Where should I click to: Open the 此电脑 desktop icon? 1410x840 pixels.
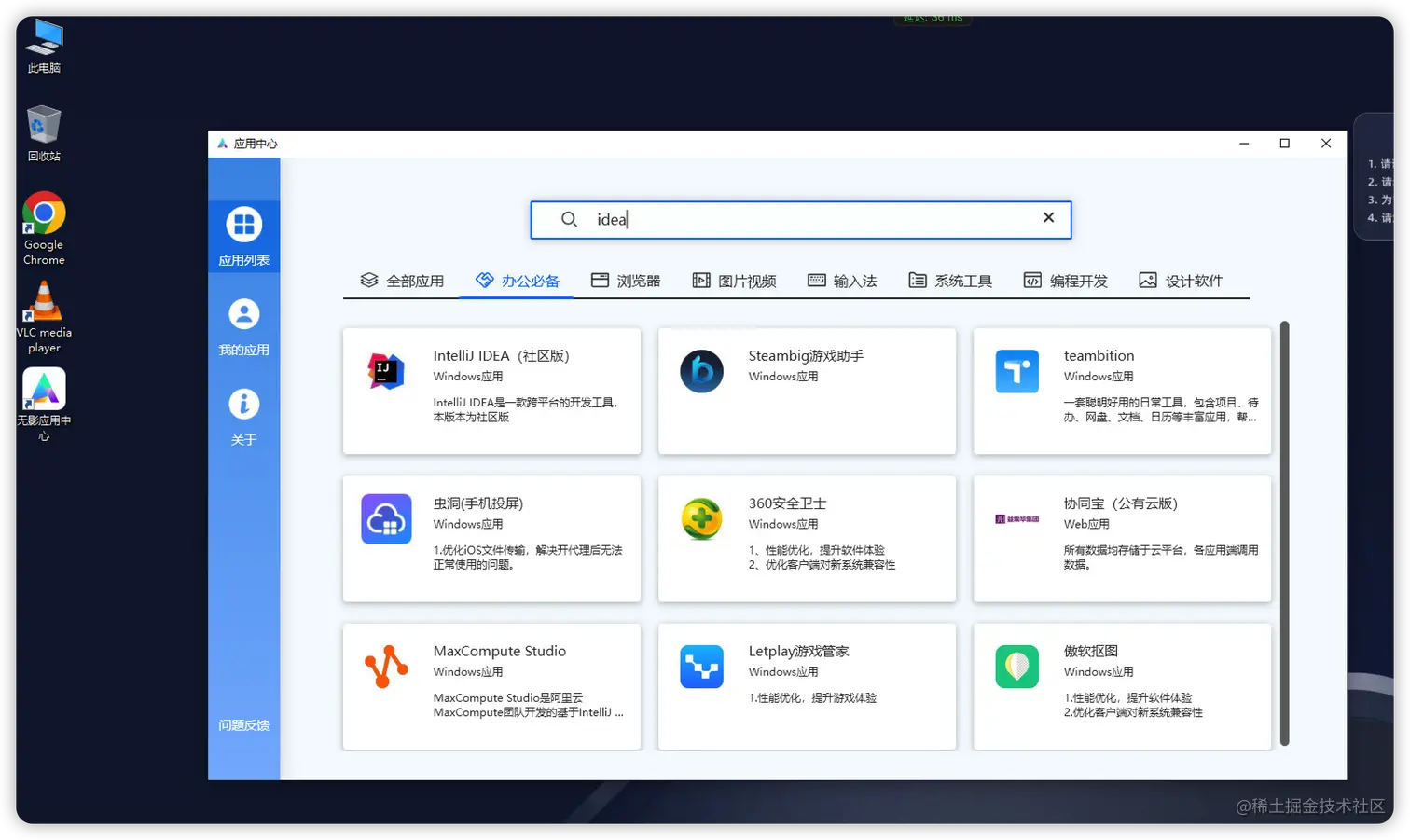43,46
